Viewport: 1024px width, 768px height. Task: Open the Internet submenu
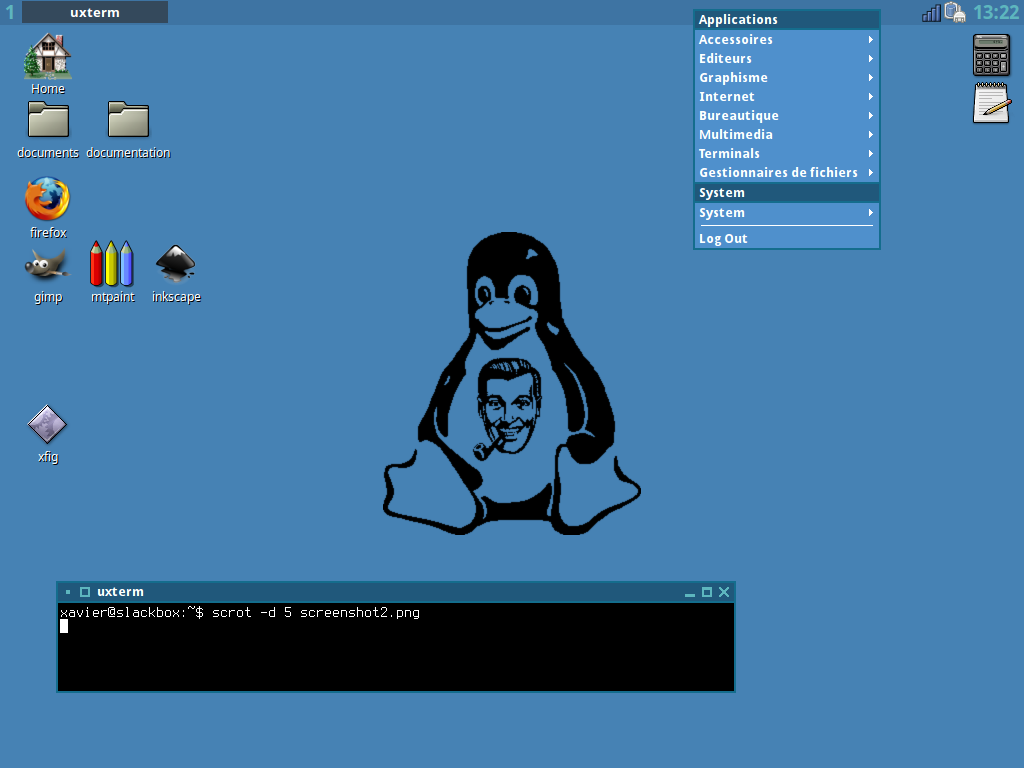[786, 97]
